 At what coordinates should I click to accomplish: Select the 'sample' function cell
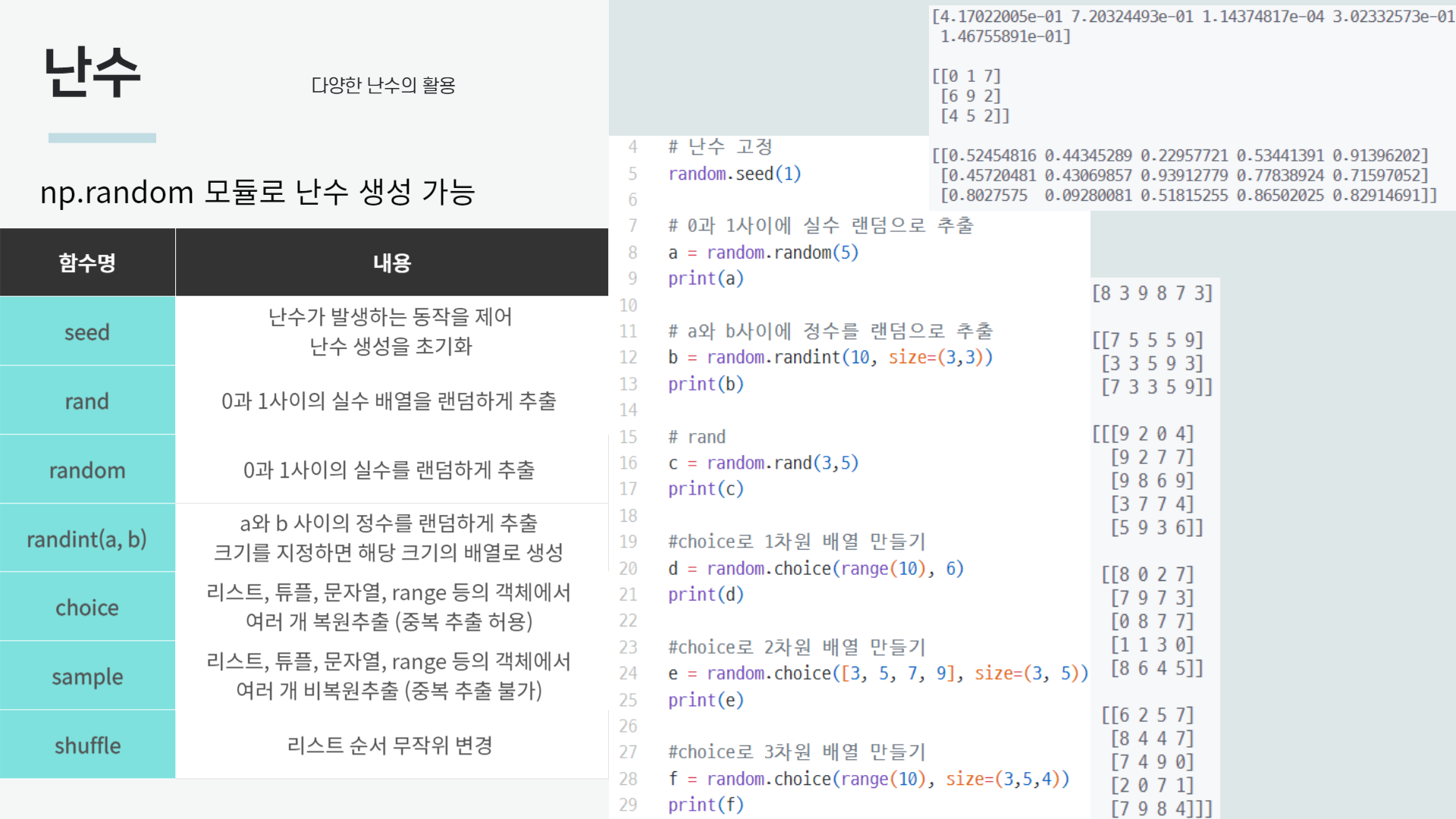pyautogui.click(x=87, y=676)
